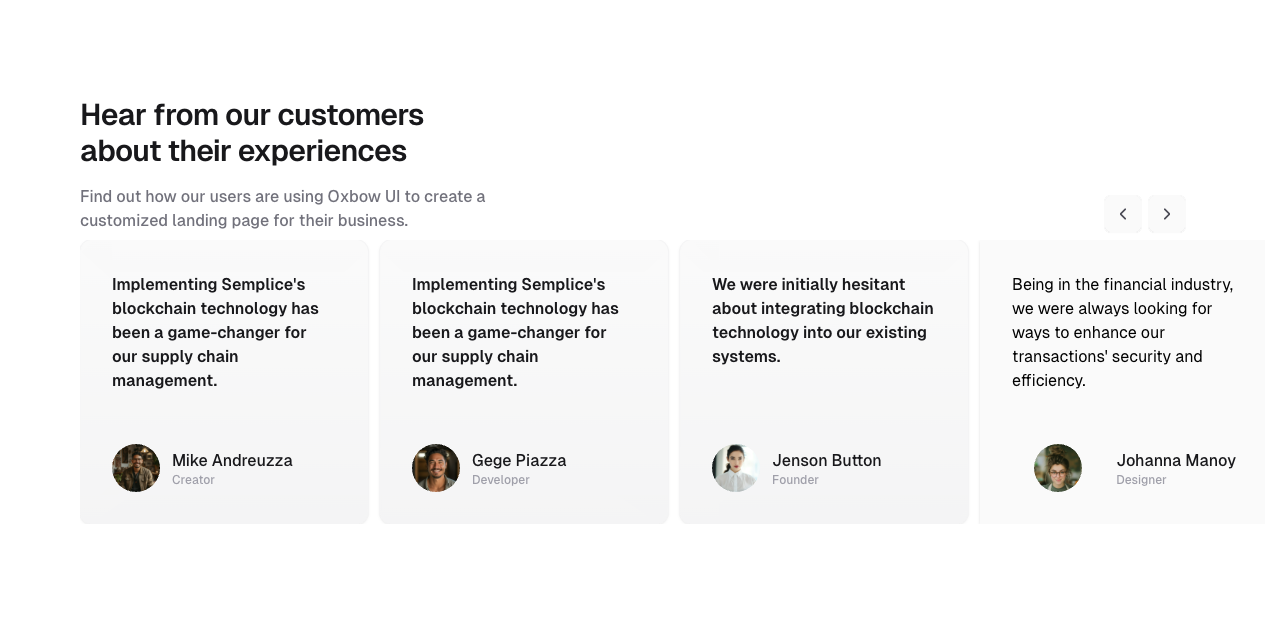Select the name Johanna Manoy
The image size is (1265, 628).
coord(1176,461)
